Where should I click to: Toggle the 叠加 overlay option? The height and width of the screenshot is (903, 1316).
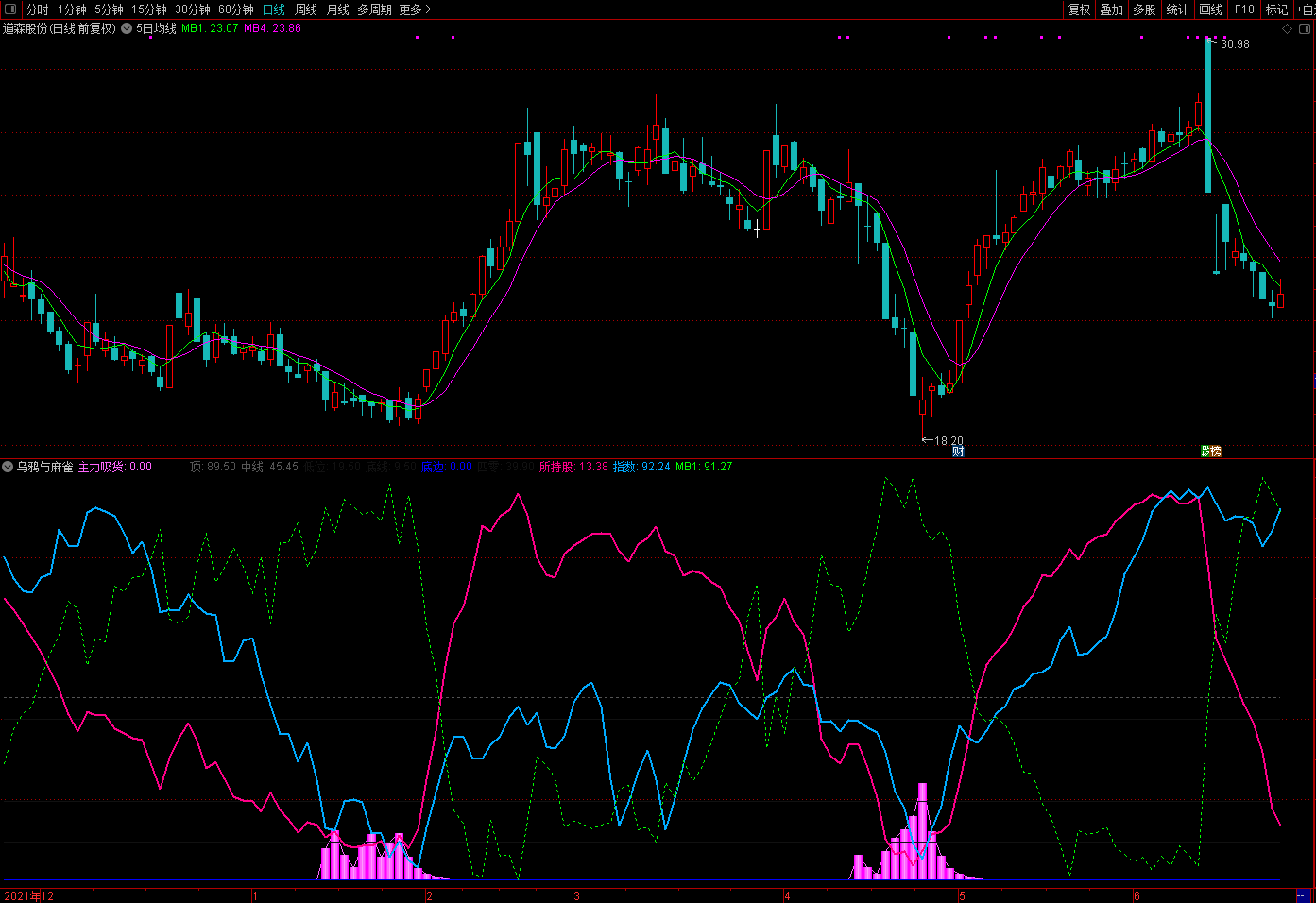tap(1111, 9)
